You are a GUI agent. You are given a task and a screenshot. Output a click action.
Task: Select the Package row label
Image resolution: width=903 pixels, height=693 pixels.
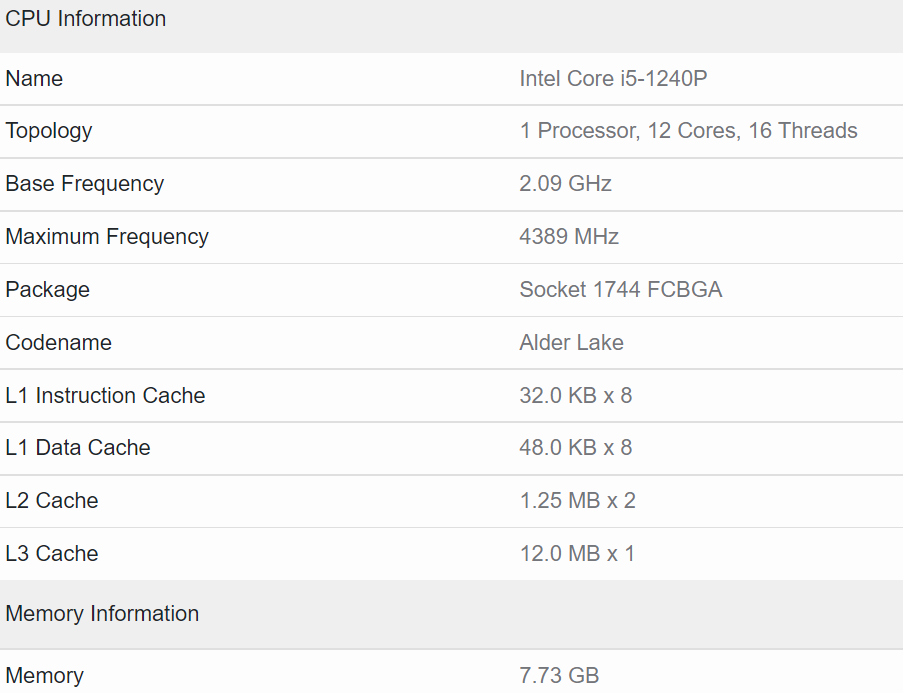point(47,289)
